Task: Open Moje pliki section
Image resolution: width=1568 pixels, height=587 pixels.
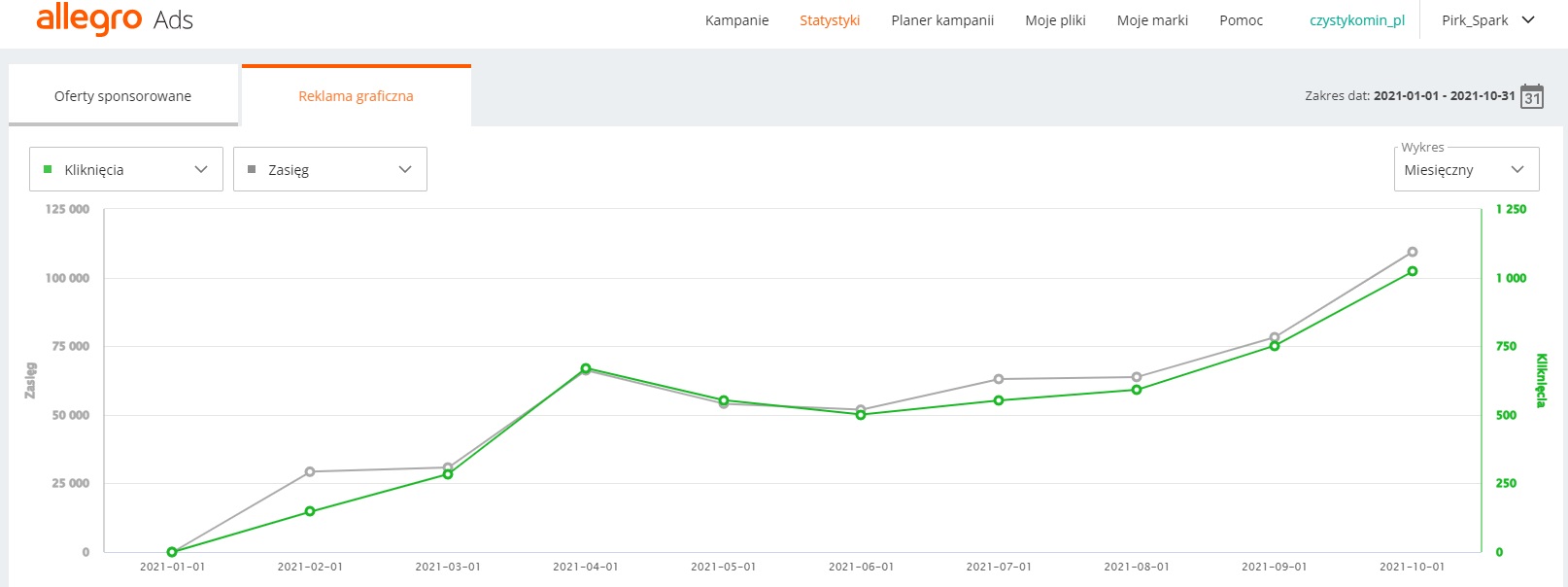Action: point(1056,20)
